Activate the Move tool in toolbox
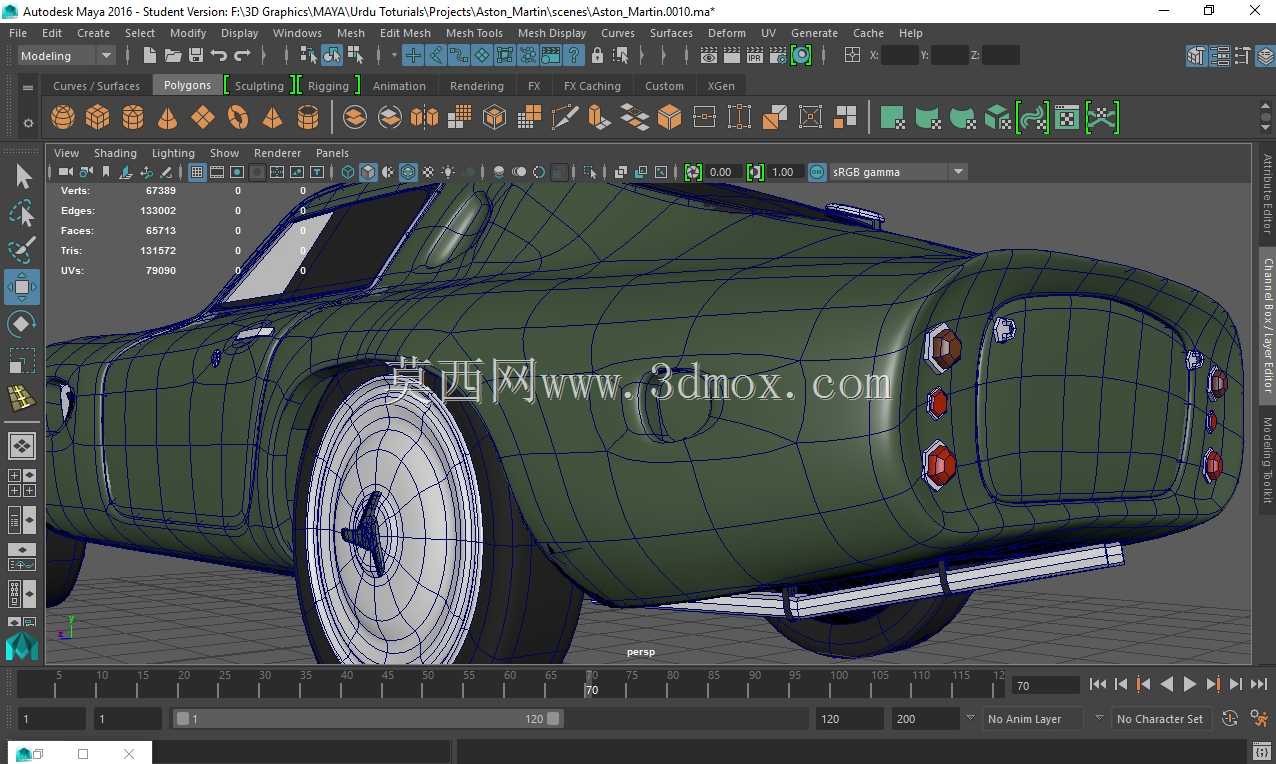This screenshot has height=764, width=1276. (22, 287)
